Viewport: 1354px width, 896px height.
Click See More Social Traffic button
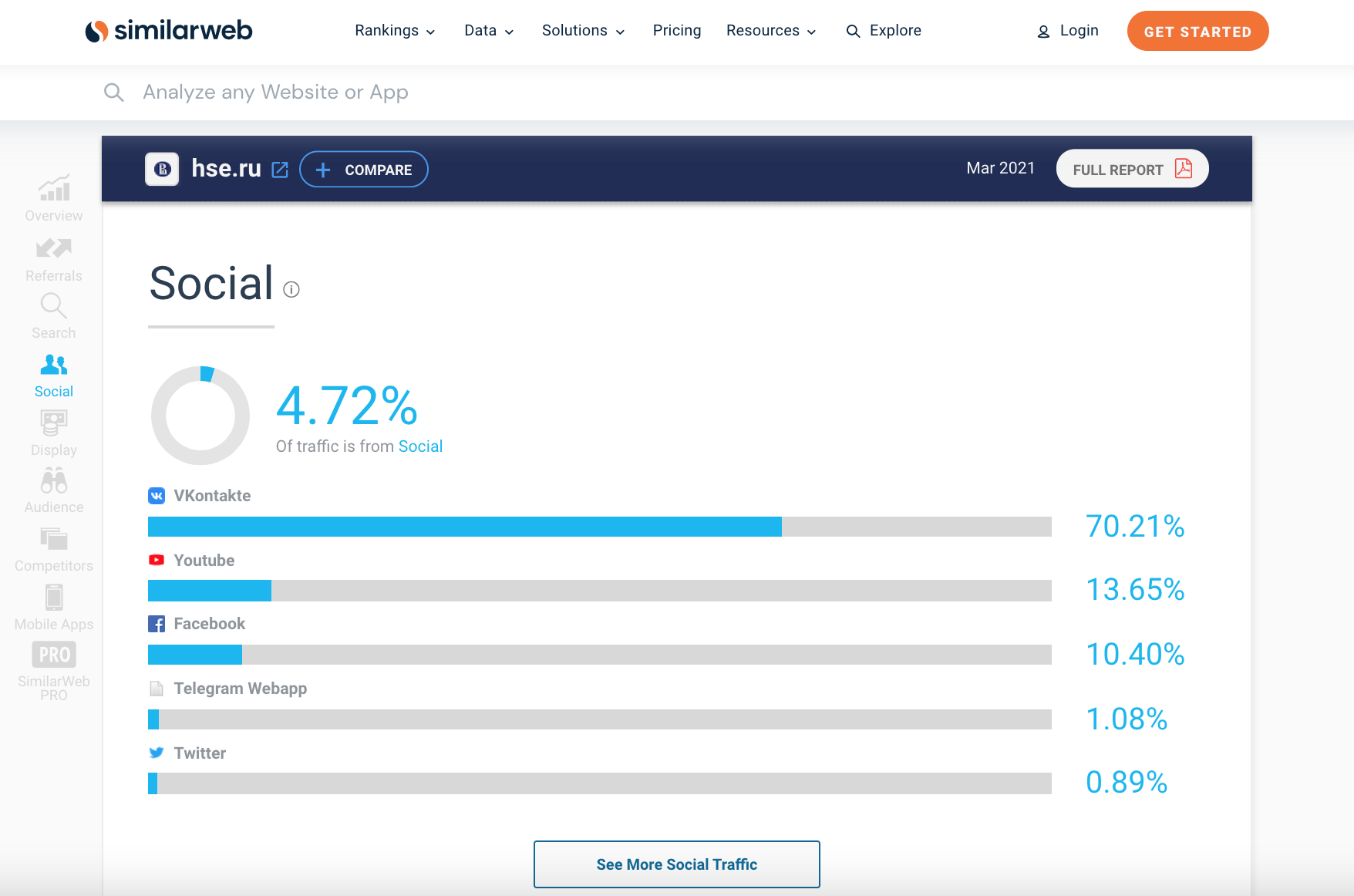[677, 864]
